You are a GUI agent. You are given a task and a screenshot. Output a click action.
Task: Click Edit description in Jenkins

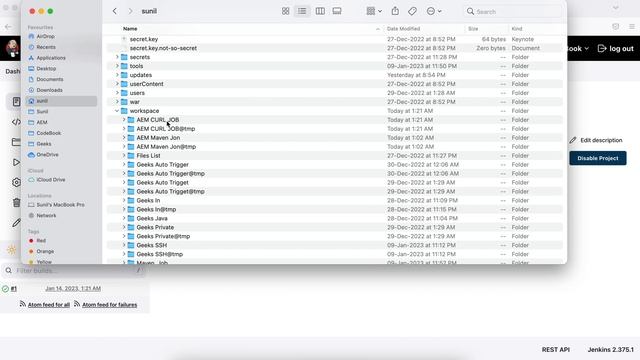point(596,140)
